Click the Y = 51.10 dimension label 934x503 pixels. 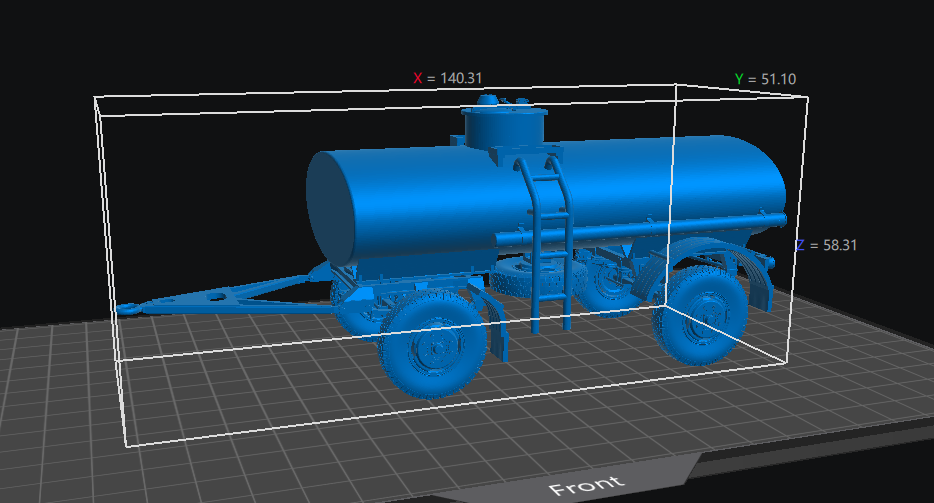tap(765, 79)
